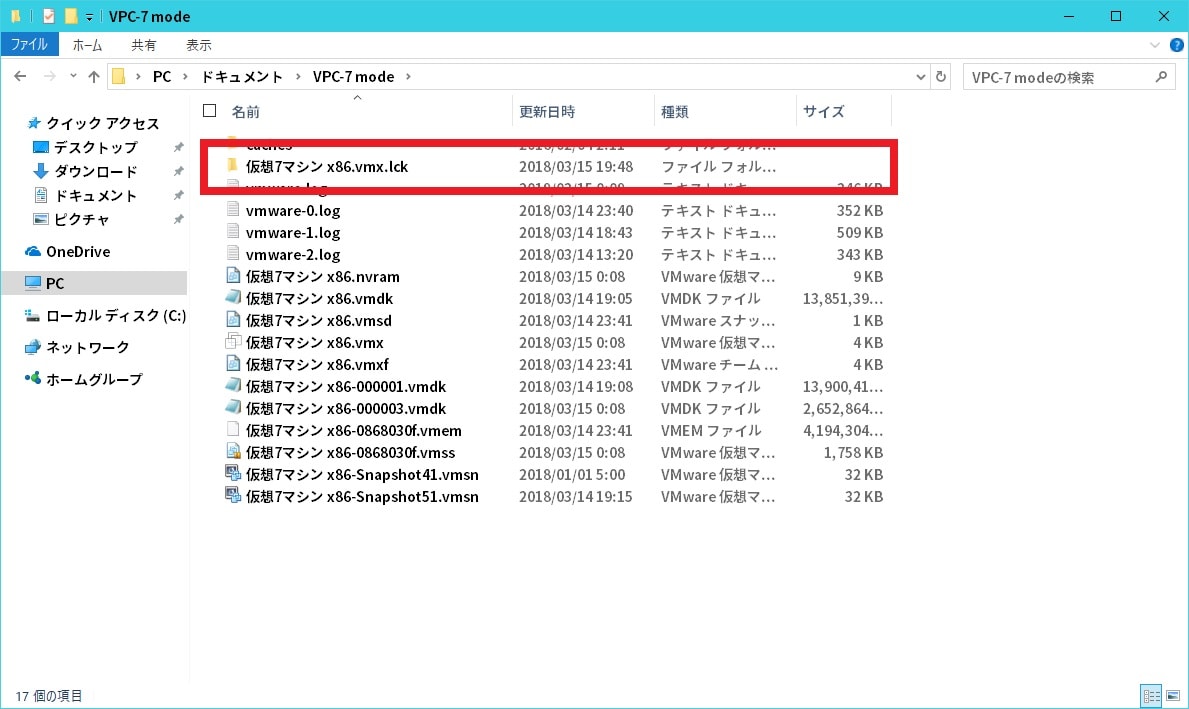Click icon of x86-Snapshot51.vmsn file
The width and height of the screenshot is (1189, 709).
234,496
